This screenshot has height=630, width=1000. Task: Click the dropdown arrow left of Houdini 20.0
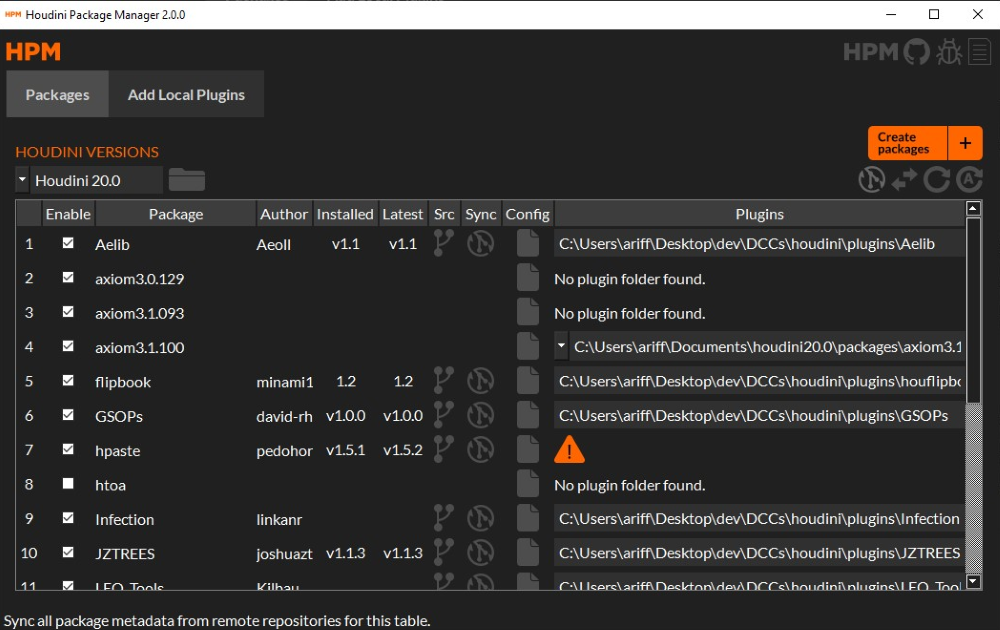point(22,180)
